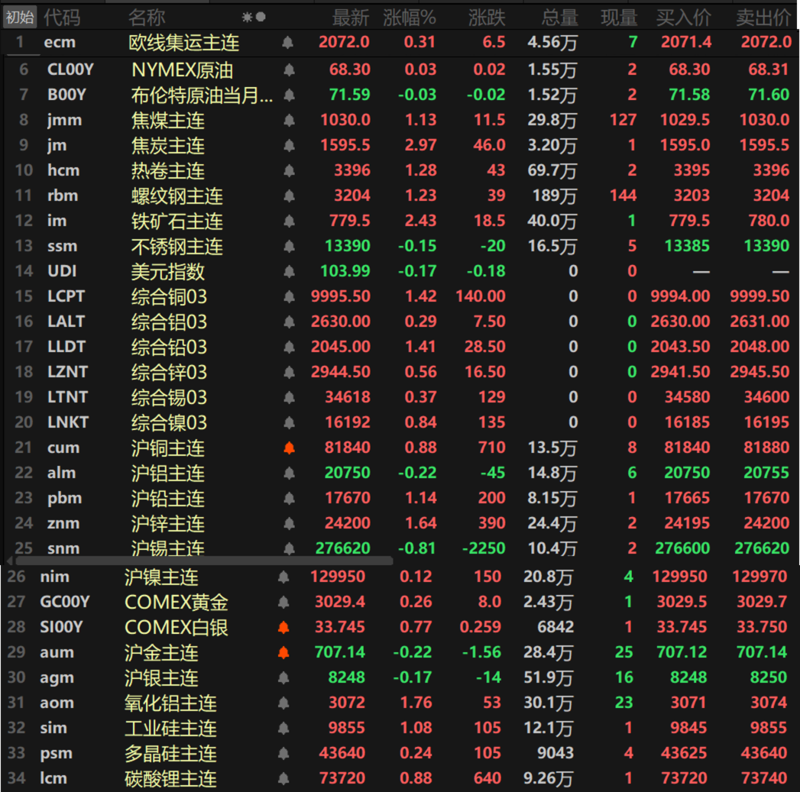Image resolution: width=800 pixels, height=792 pixels.
Task: Click the orange alert bell for 沪金主连
Action: (284, 652)
